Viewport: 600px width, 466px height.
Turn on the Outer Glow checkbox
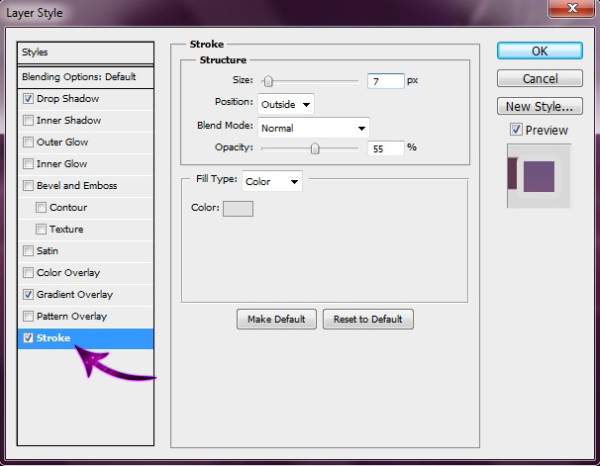point(28,143)
